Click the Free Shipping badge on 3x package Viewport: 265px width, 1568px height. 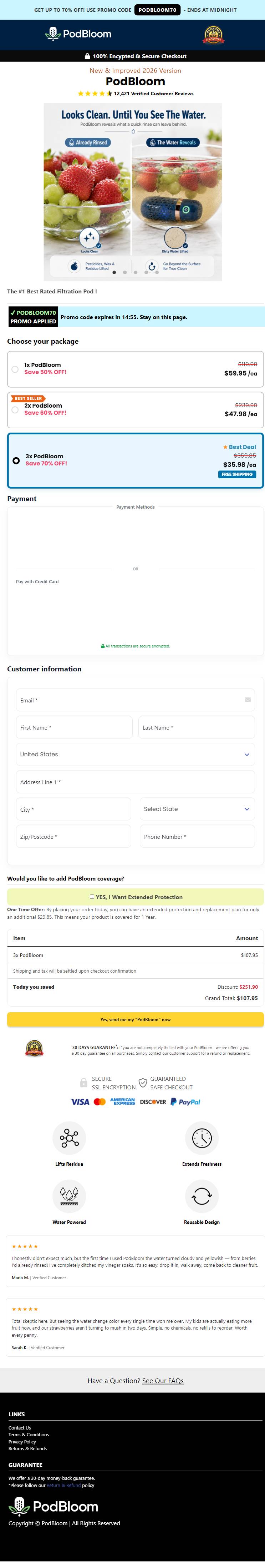coord(237,474)
